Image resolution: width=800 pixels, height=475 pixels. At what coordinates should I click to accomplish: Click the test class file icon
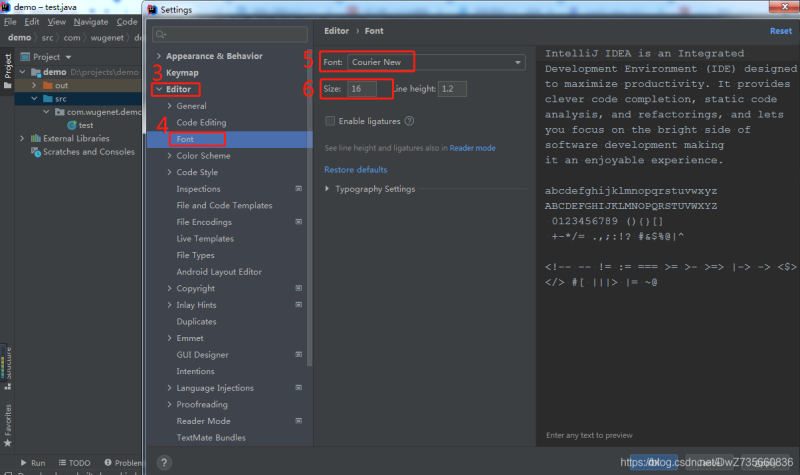pos(72,126)
